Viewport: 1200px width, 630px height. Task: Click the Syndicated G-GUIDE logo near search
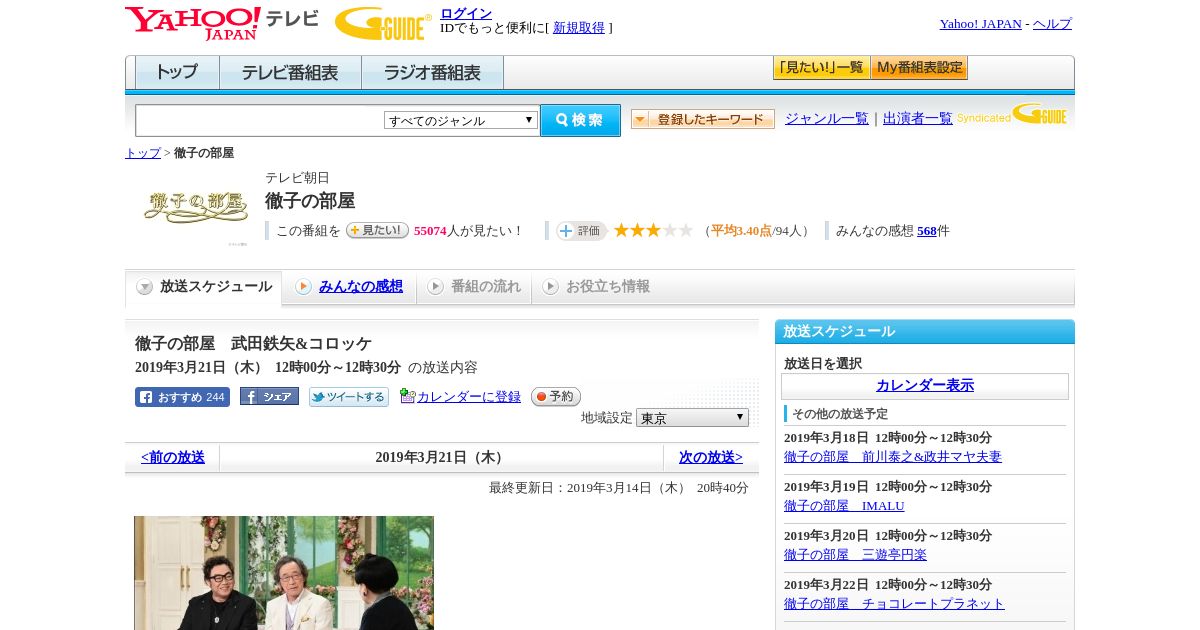point(1012,115)
